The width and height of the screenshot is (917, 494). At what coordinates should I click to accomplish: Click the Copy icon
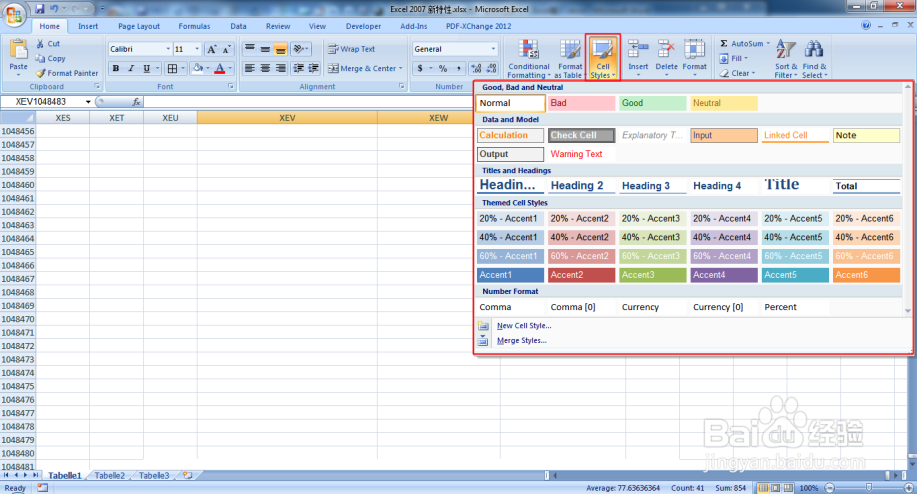point(40,58)
